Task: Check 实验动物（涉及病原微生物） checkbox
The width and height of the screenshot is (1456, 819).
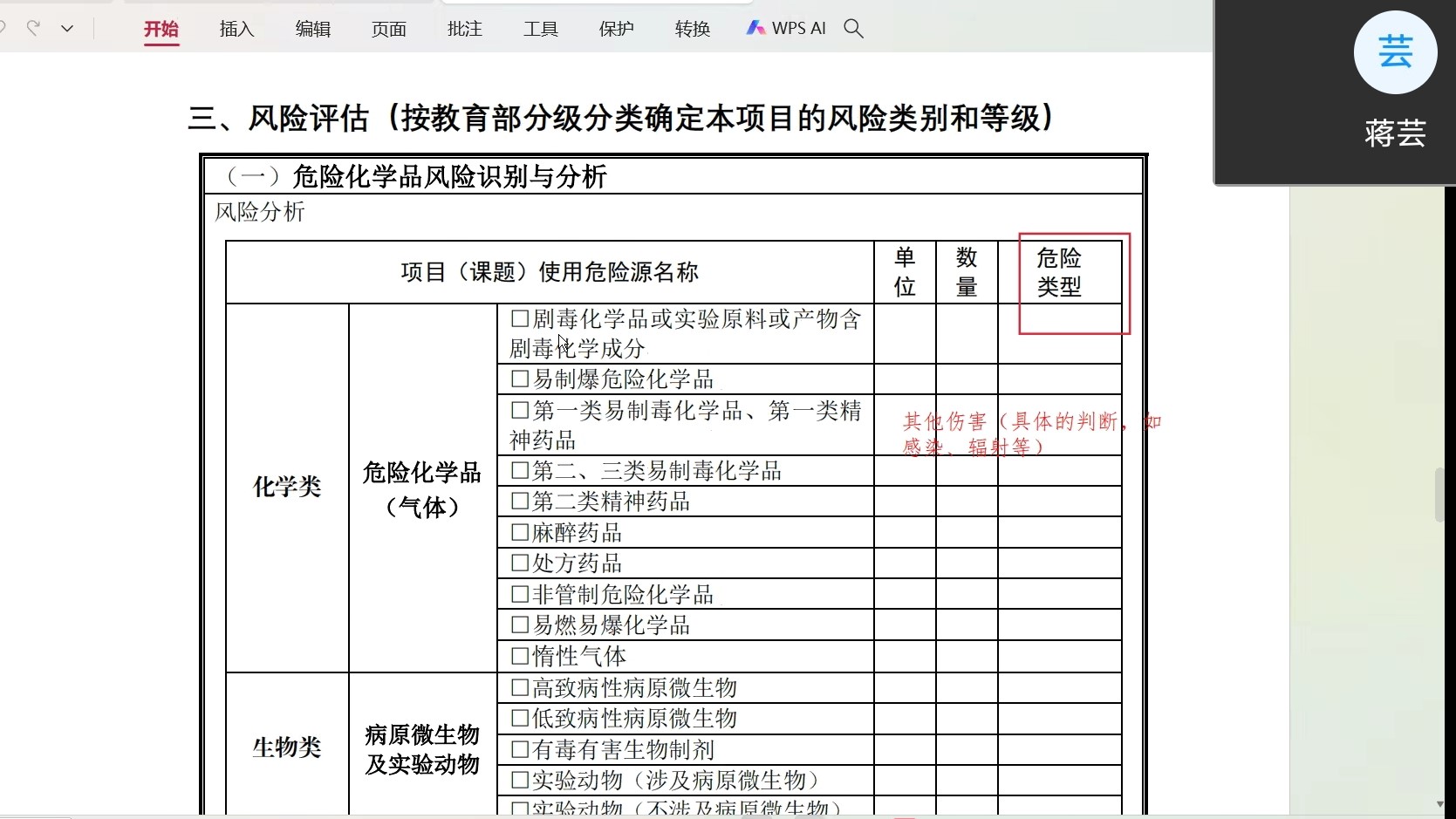Action: click(520, 780)
